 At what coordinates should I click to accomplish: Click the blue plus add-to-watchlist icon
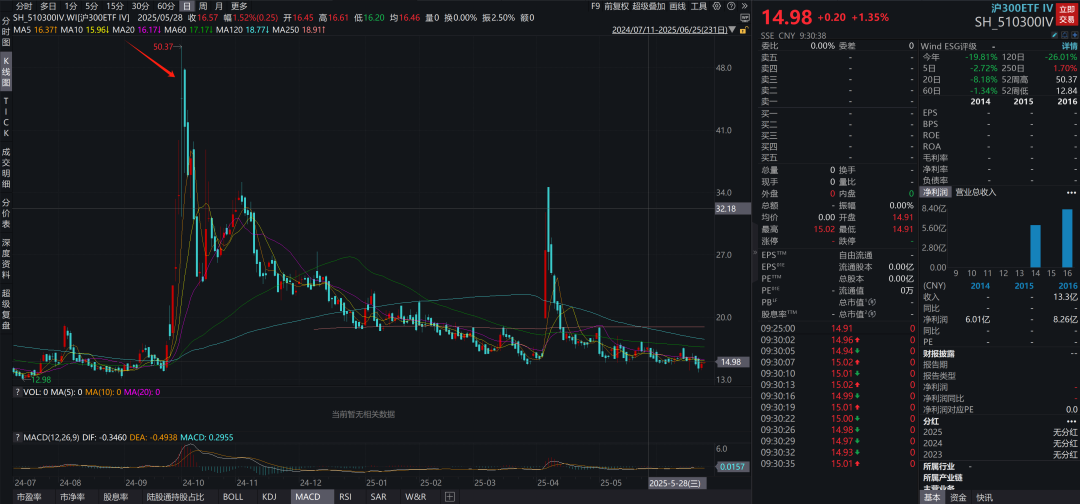[x=1074, y=34]
